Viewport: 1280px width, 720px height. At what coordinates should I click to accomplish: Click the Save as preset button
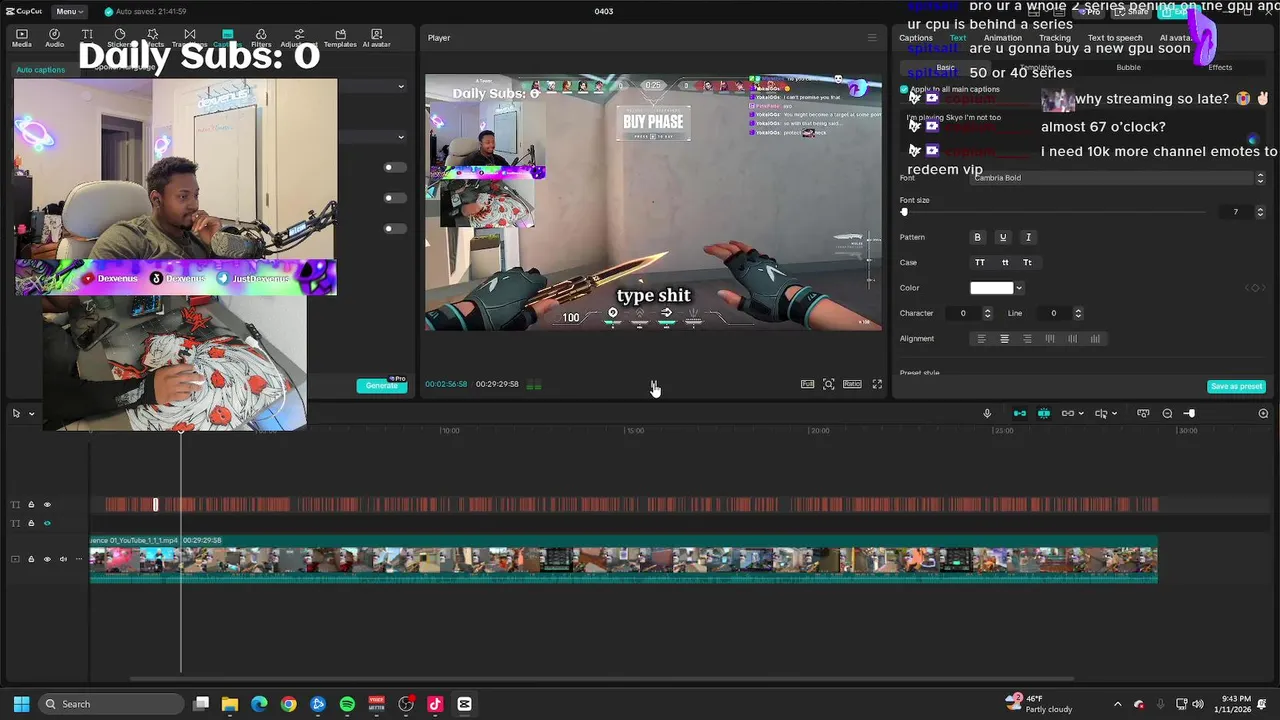(x=1237, y=386)
